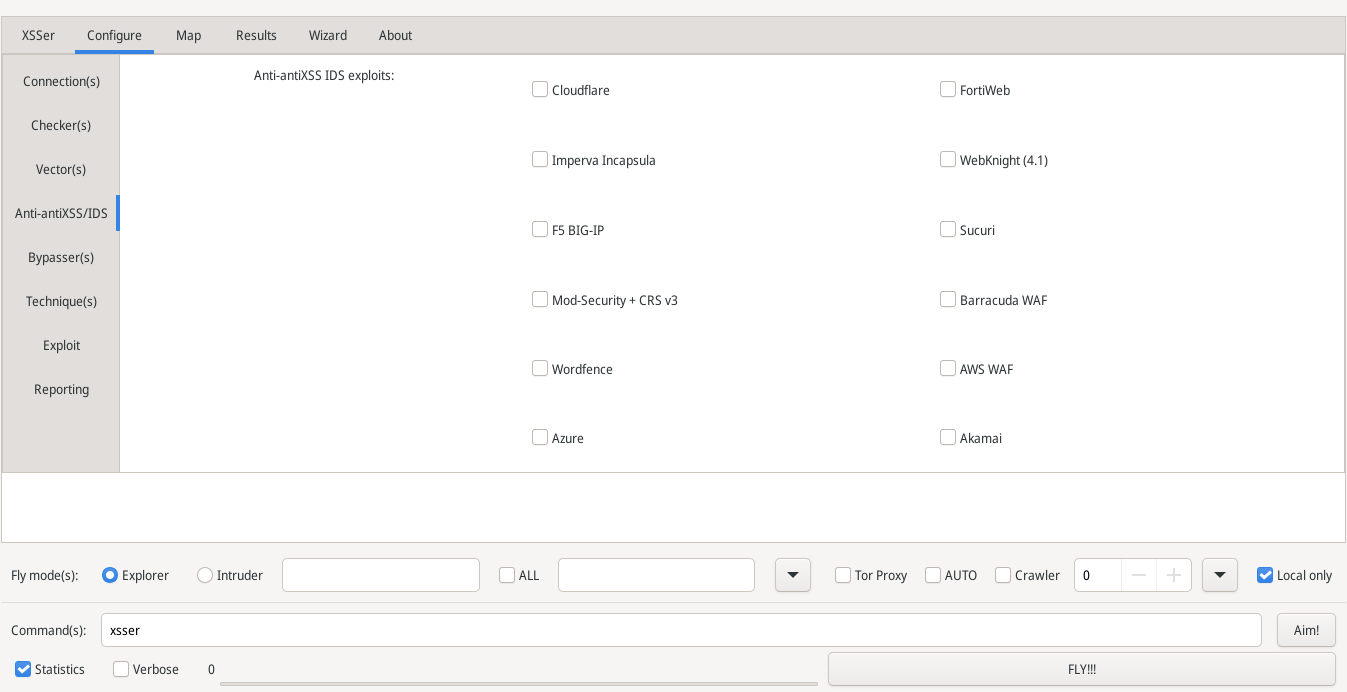Enable the AUTO checkbox

[933, 575]
